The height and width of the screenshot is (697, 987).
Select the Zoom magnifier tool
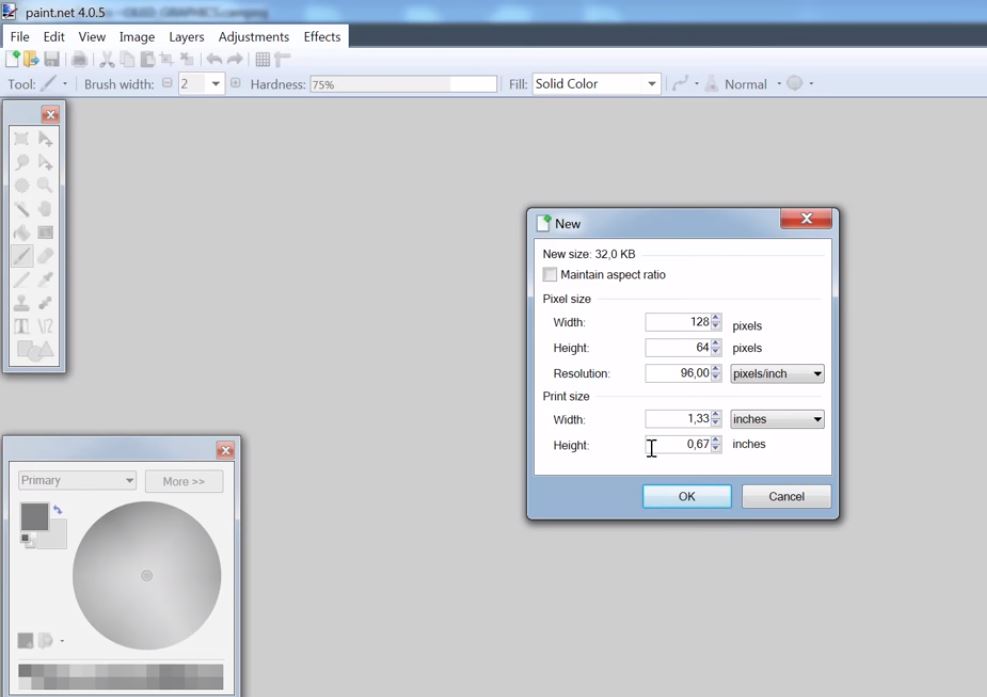(x=45, y=185)
